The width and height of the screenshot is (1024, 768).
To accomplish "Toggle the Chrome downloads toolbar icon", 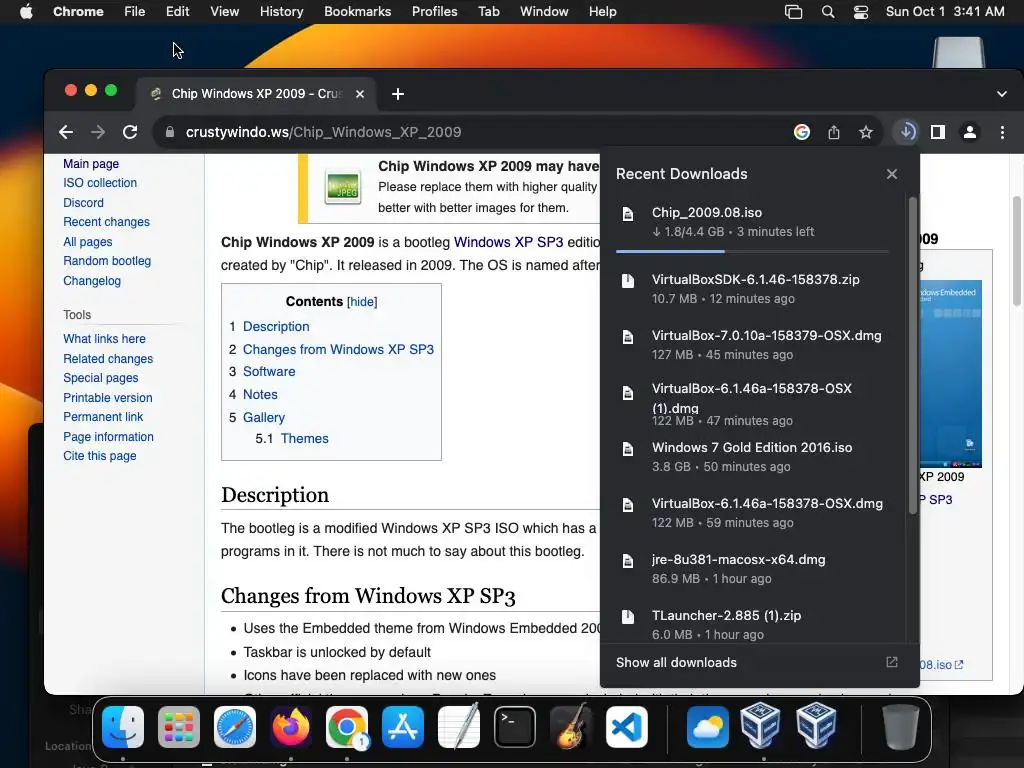I will pos(907,133).
